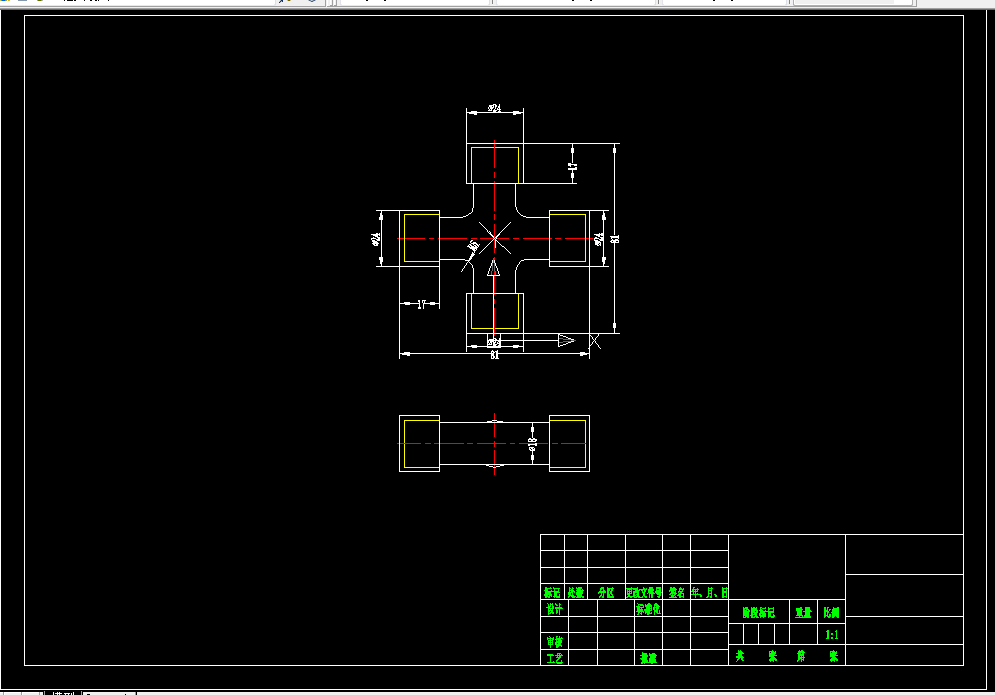Image resolution: width=995 pixels, height=695 pixels.
Task: Select the ⌀18 dimension in the side view
Action: coord(532,444)
